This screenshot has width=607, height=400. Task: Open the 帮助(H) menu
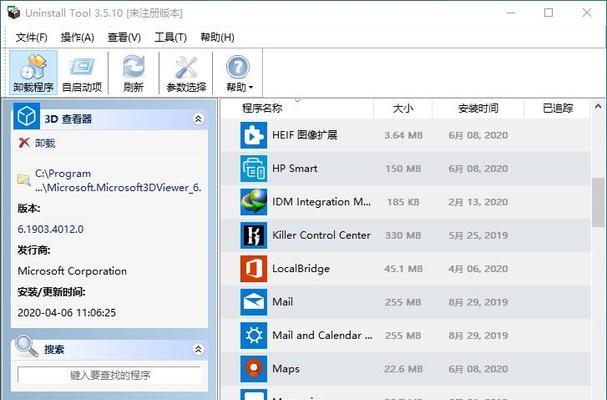pyautogui.click(x=217, y=37)
